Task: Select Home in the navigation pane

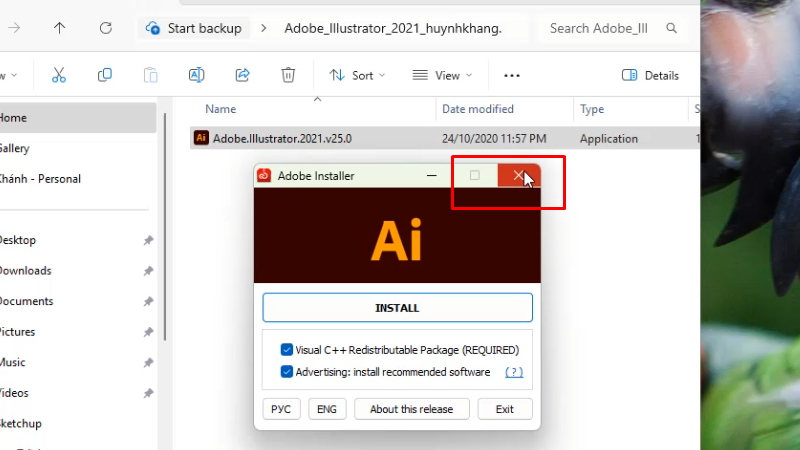Action: click(14, 118)
